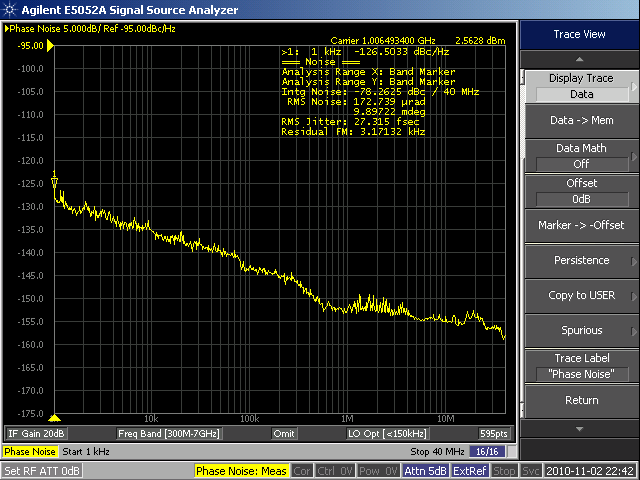
Task: Click the LO Opt [<150kHz] indicator
Action: pos(387,433)
